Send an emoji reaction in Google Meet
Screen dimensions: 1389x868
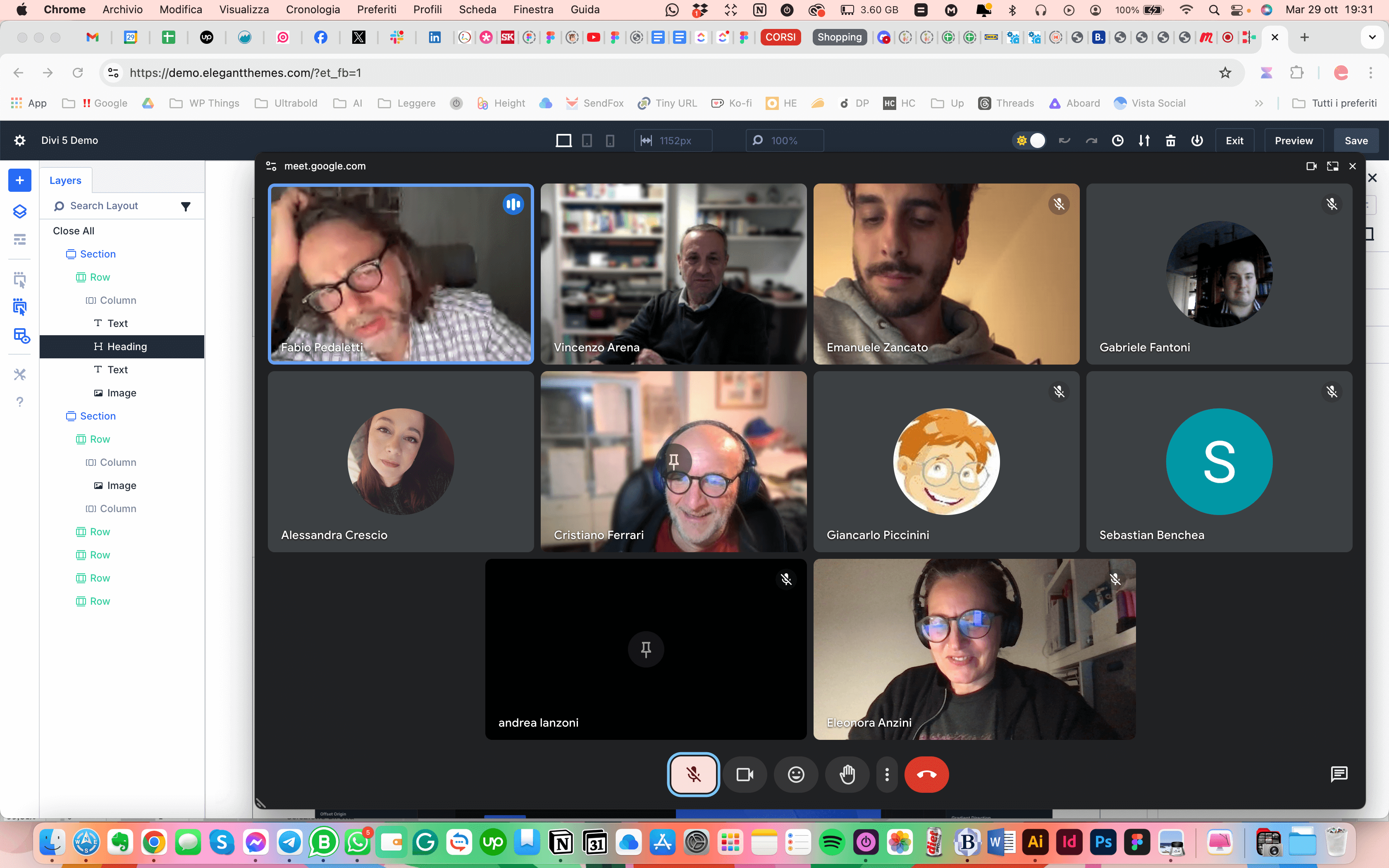point(795,775)
